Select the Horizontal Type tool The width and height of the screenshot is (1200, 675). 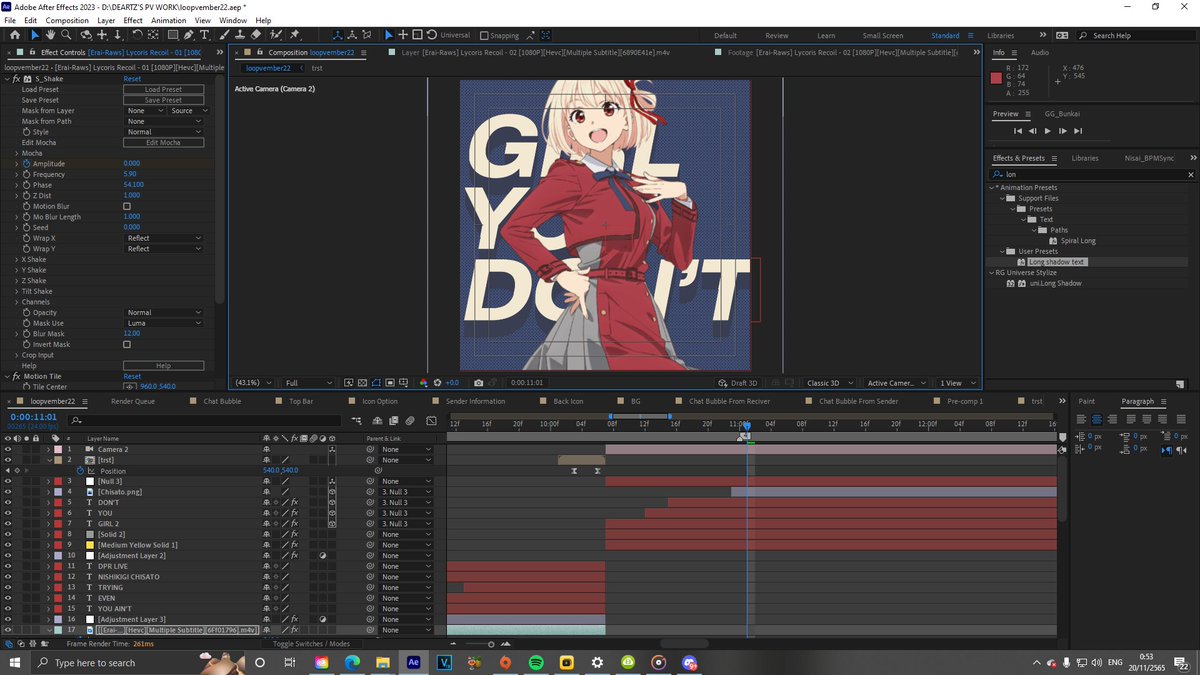tap(206, 35)
